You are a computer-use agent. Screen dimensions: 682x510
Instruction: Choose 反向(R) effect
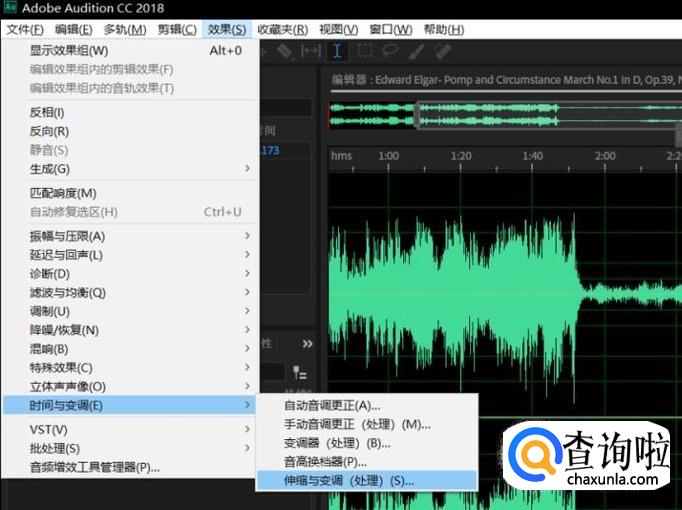tap(130, 131)
